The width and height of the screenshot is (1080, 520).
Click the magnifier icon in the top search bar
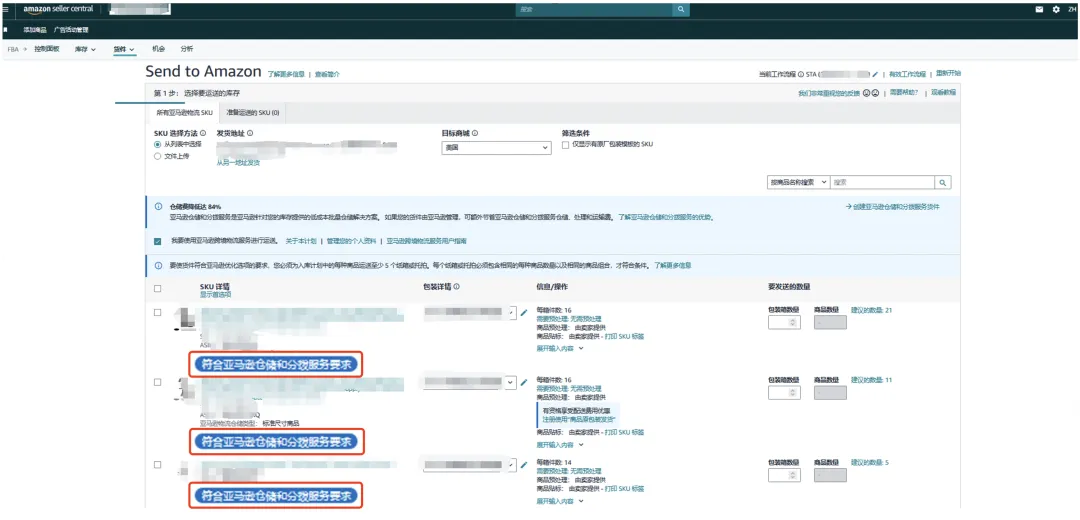pyautogui.click(x=681, y=9)
